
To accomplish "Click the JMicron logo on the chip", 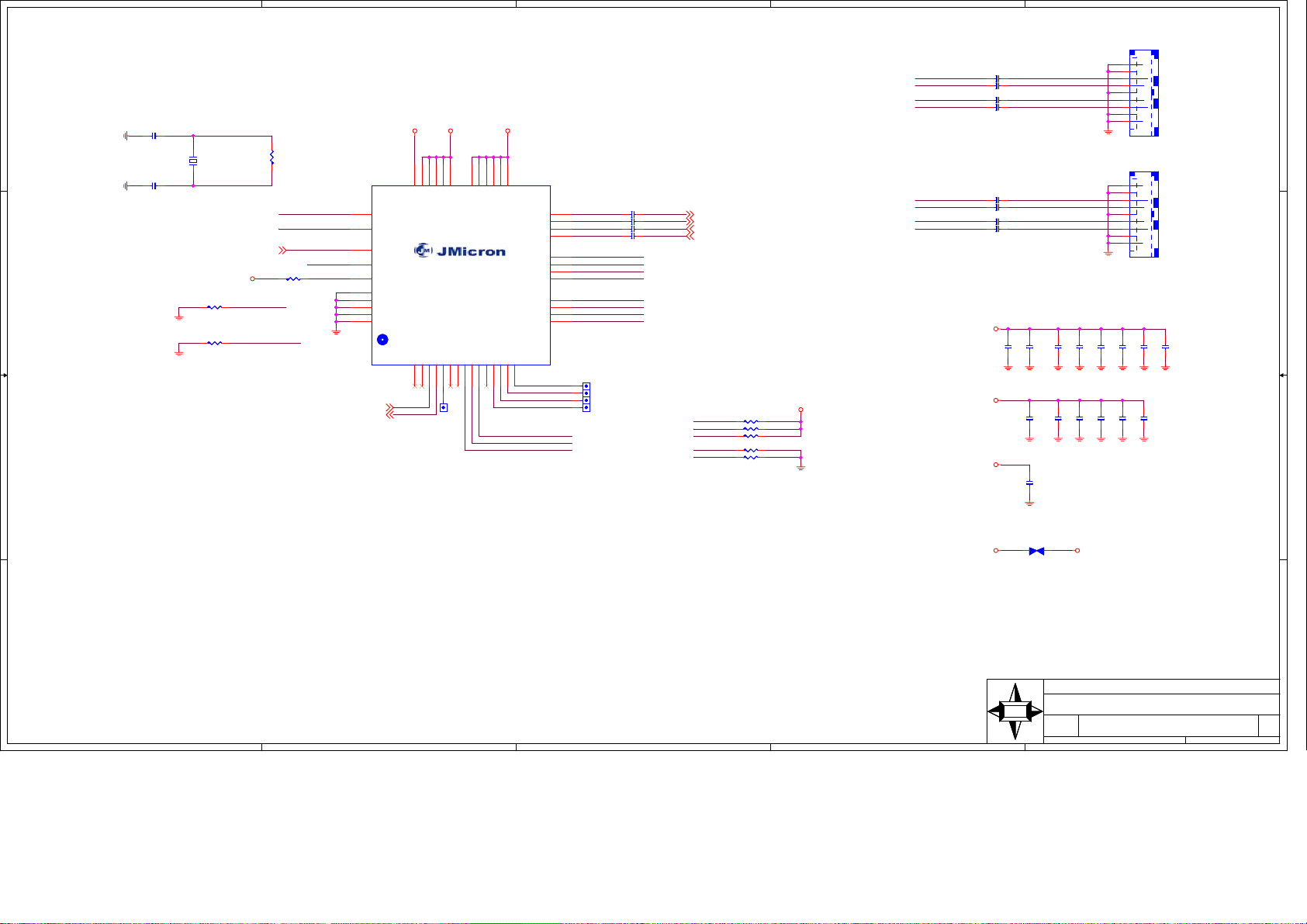I will (x=460, y=251).
